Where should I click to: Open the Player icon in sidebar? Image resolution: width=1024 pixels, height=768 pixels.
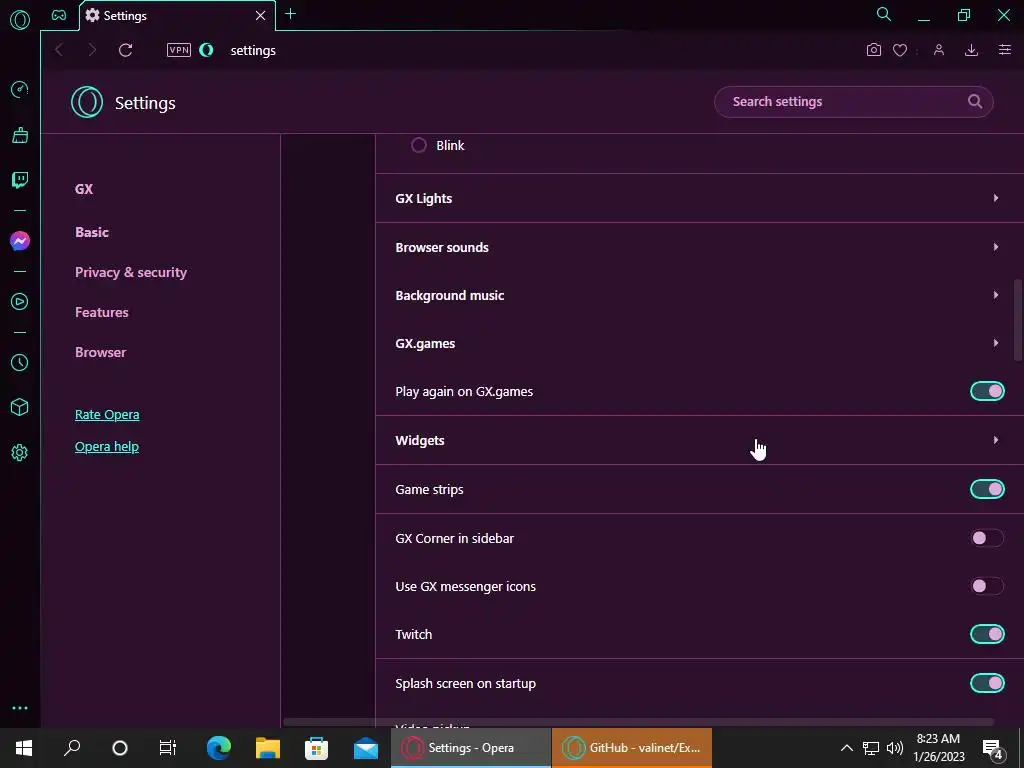(20, 301)
